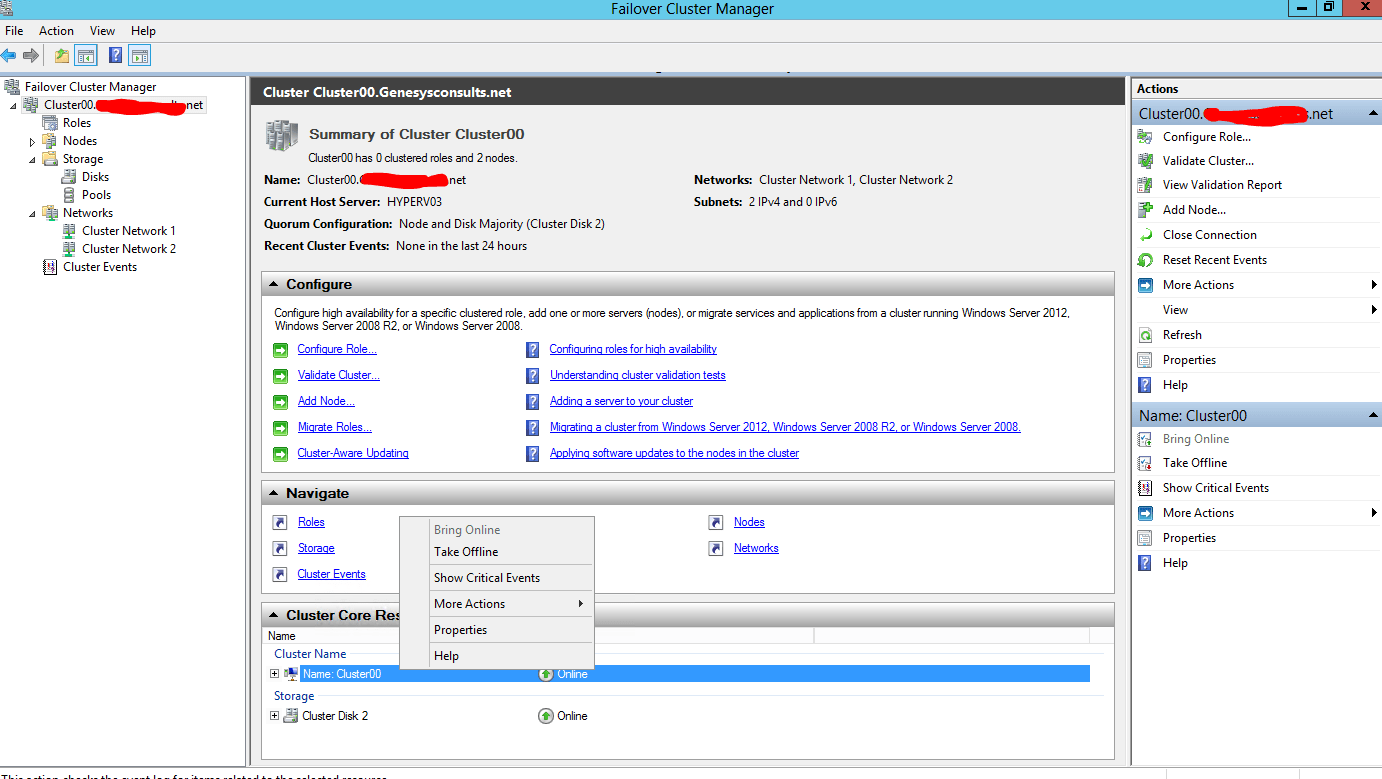Click the Forward arrow toolbar icon

coord(31,56)
